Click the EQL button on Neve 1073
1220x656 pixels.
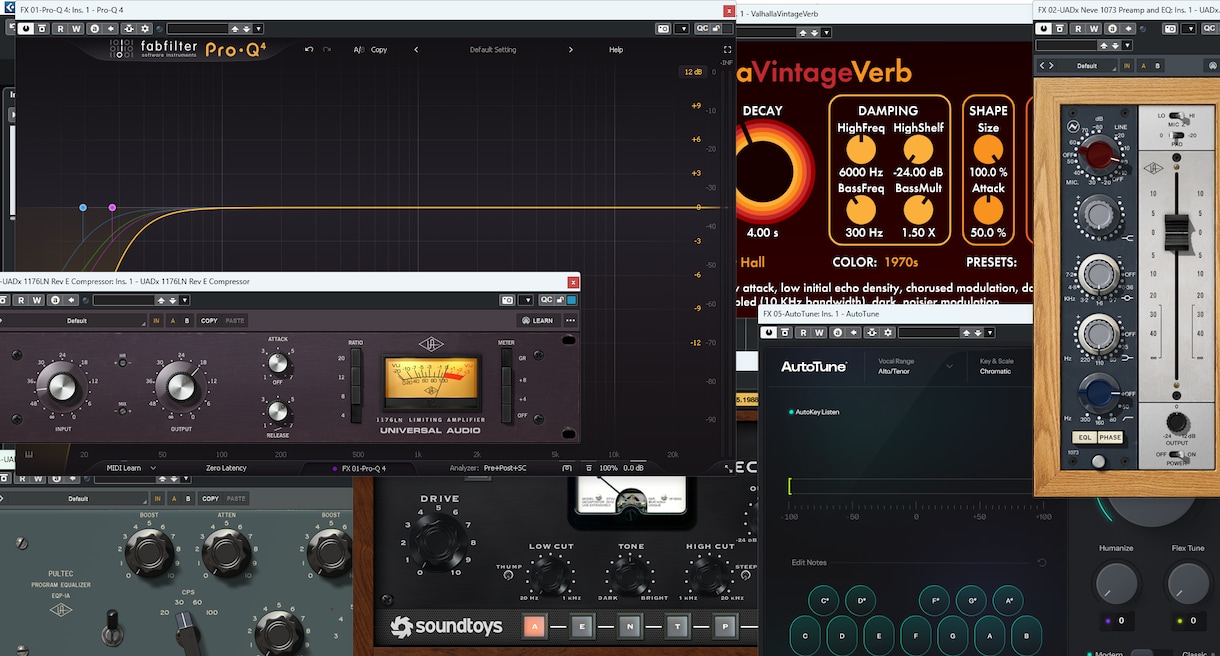pos(1084,437)
